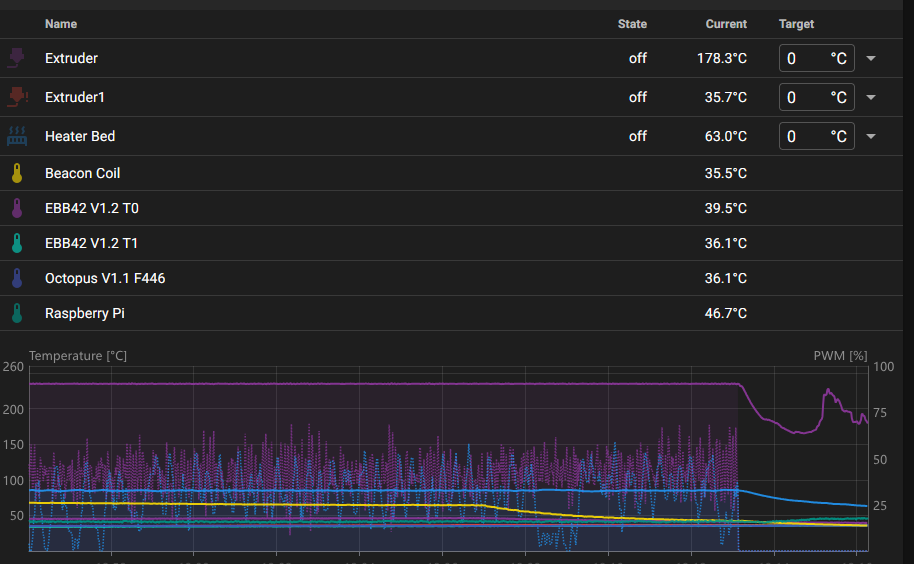Open Heater Bed target preset dropdown
The width and height of the screenshot is (914, 564).
pyautogui.click(x=871, y=136)
